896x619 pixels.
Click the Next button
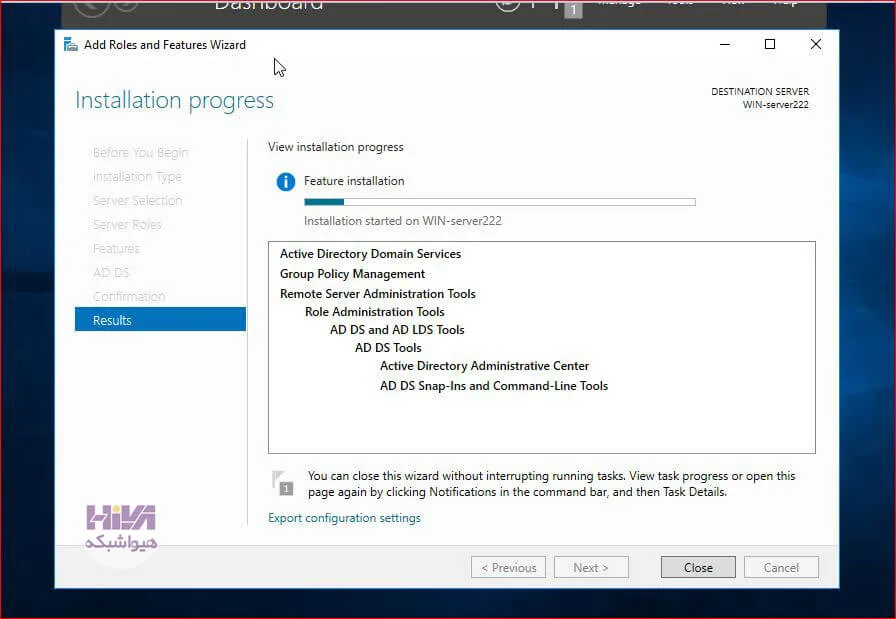[x=591, y=567]
